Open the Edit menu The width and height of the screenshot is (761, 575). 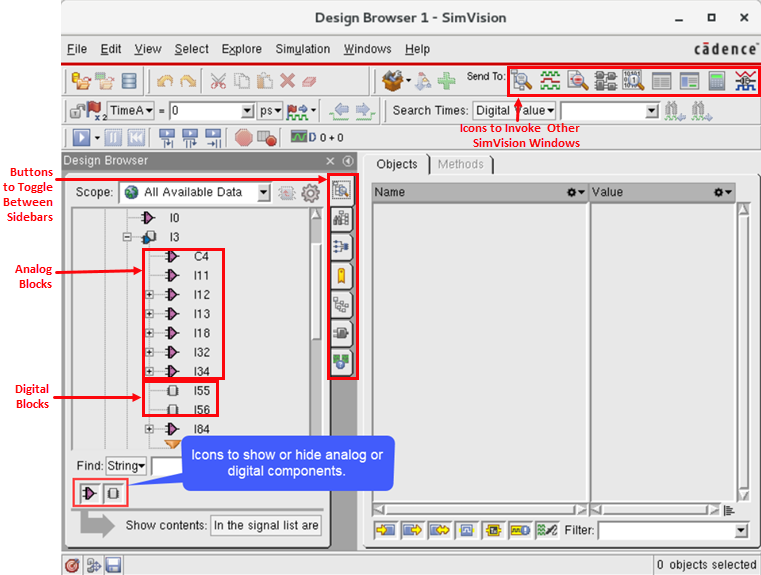tap(111, 49)
